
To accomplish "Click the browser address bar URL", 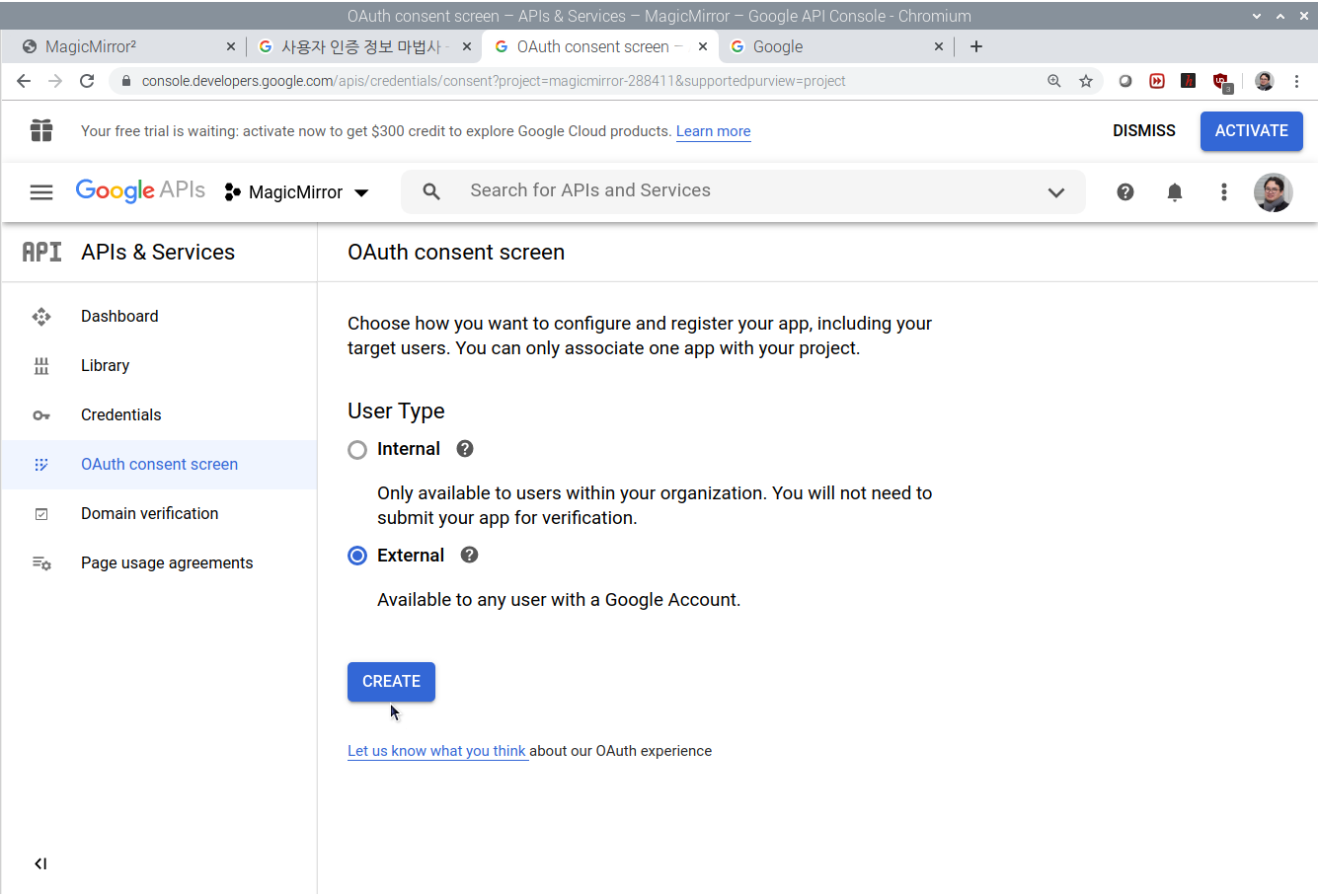I will click(x=494, y=81).
